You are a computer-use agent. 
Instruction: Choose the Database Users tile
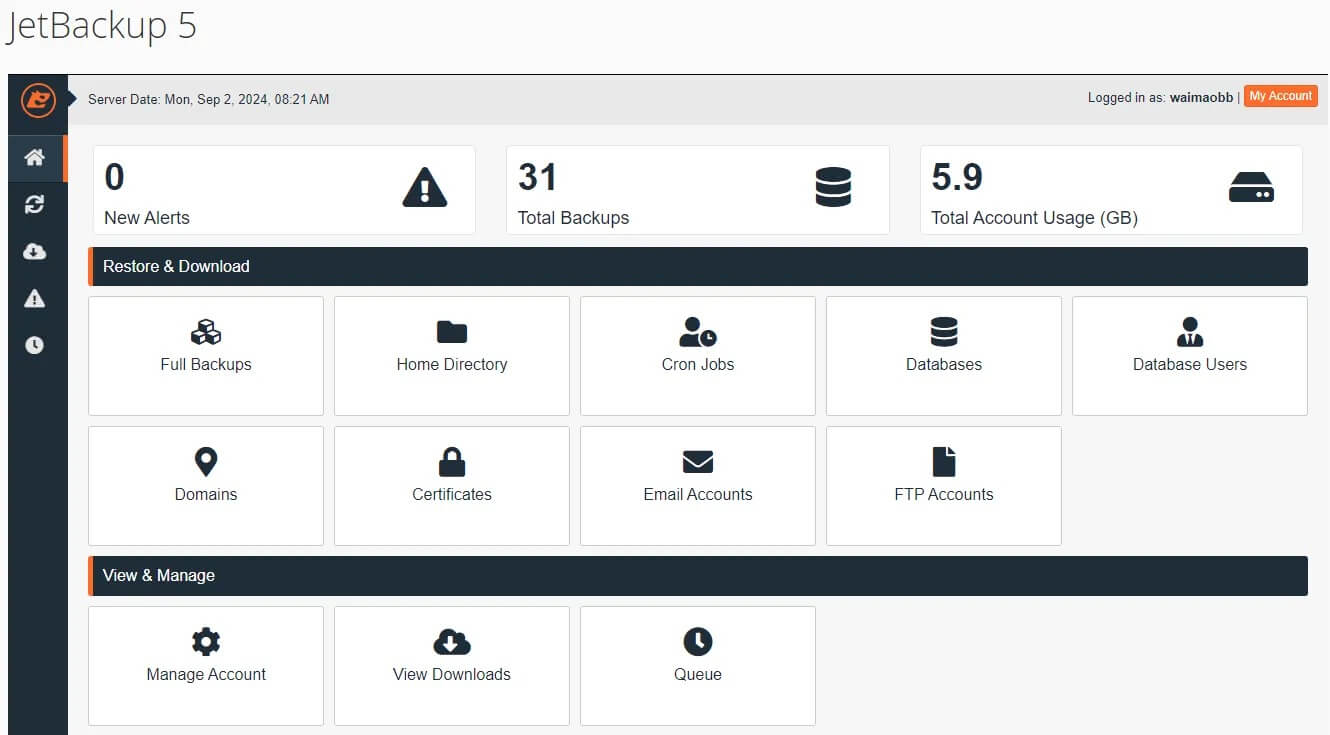click(1190, 355)
